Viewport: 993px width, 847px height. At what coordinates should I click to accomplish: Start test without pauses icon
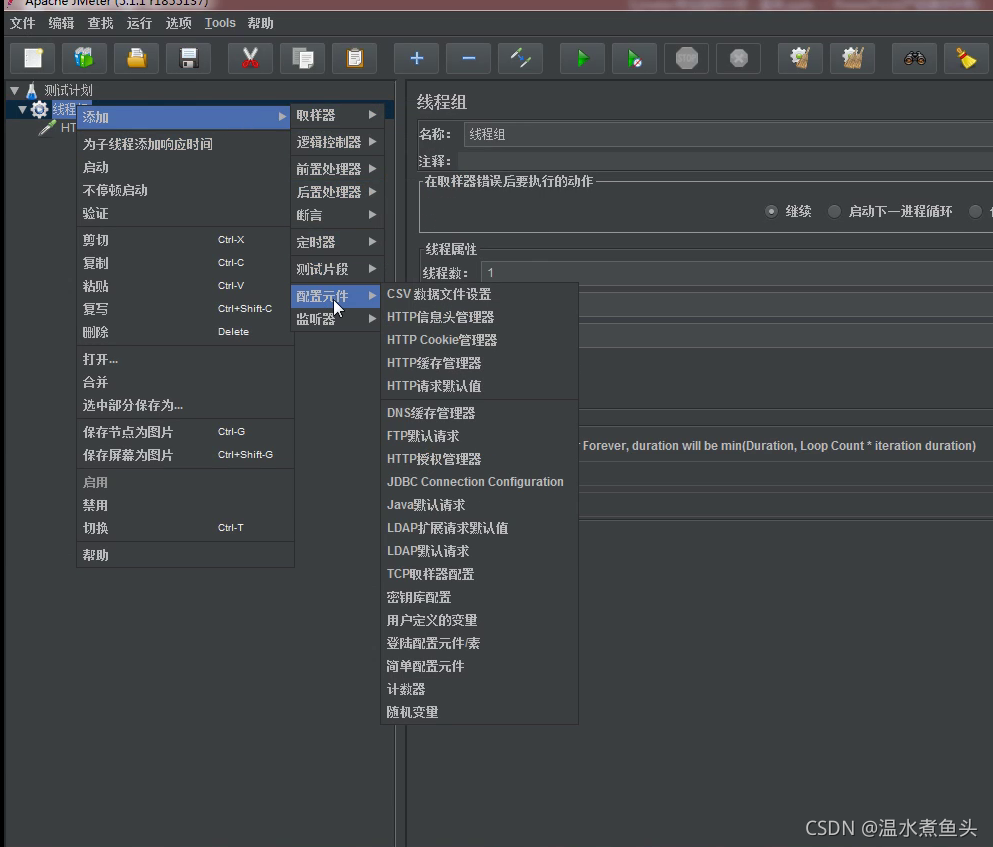point(634,58)
